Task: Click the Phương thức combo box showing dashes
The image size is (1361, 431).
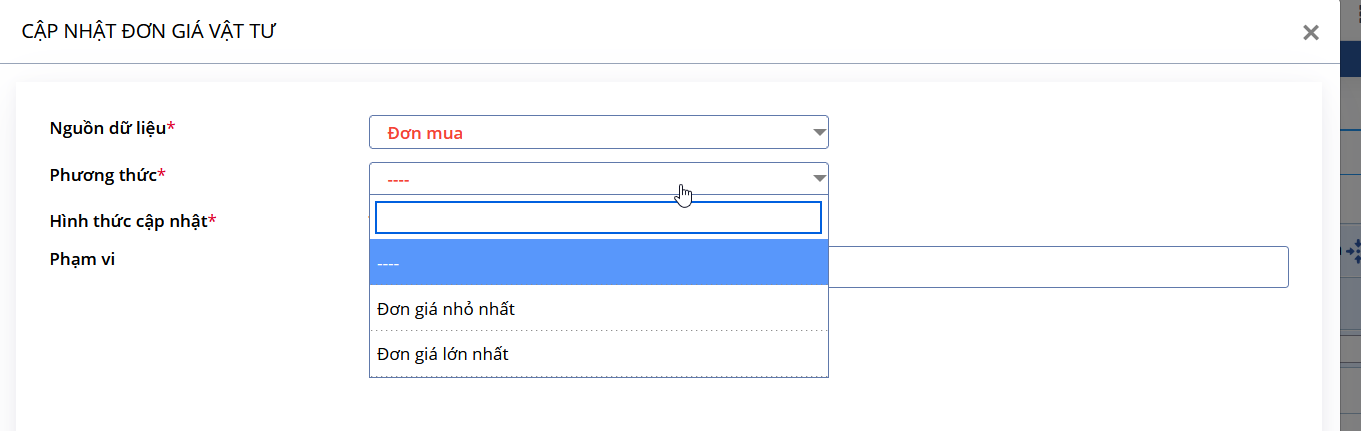Action: pos(598,178)
